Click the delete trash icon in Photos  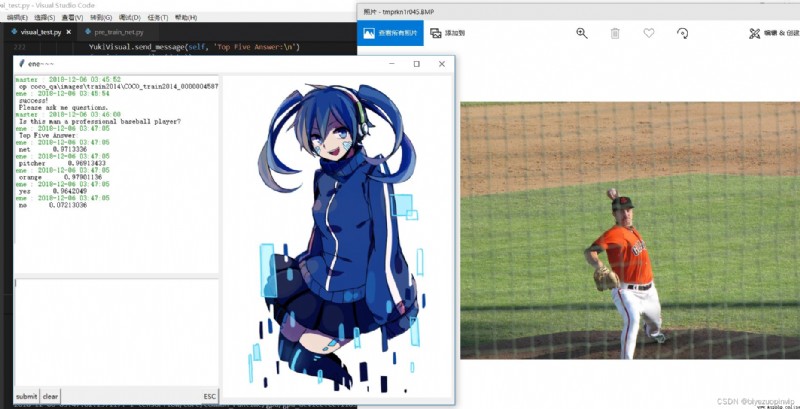pyautogui.click(x=615, y=33)
